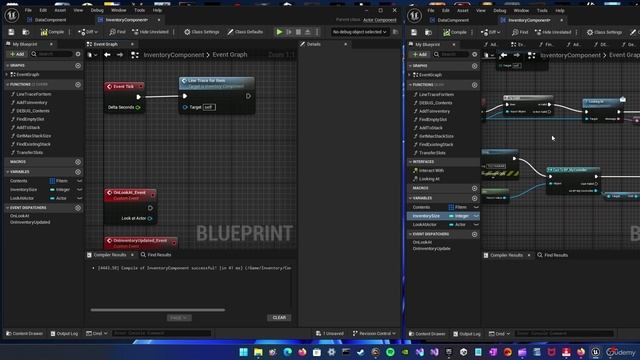Toggle Contents variable visibility eye, left window
Viewport: 640px width, 360px height.
(79, 181)
